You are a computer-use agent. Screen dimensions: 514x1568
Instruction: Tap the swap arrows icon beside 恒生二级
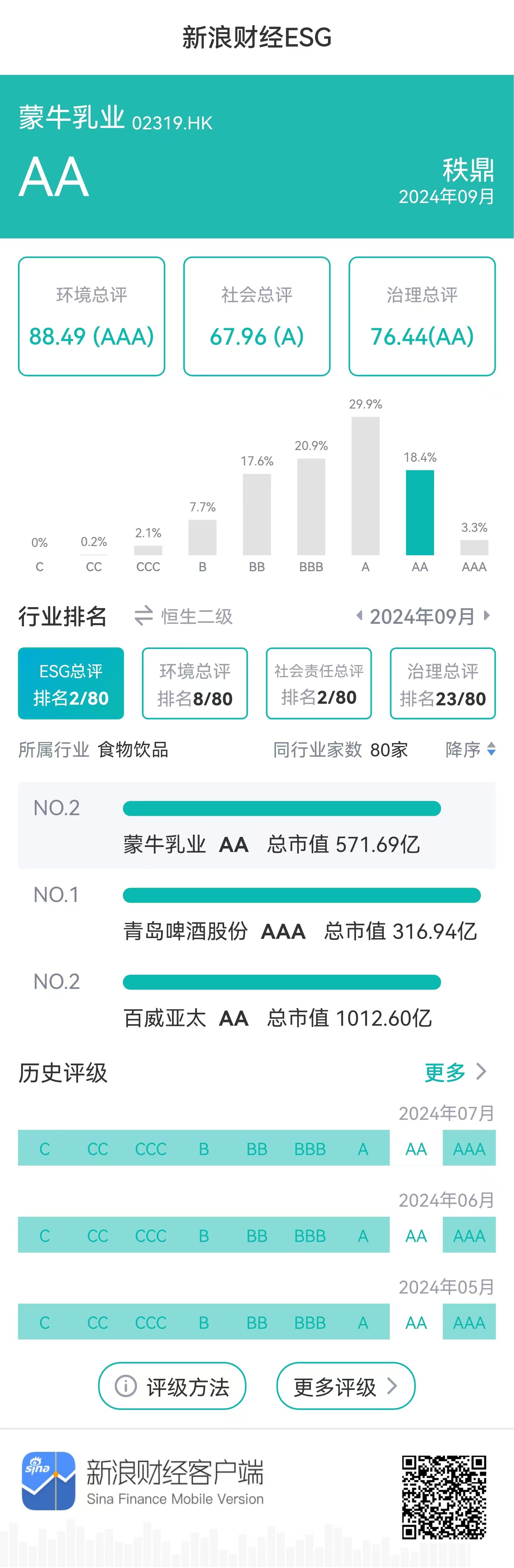pyautogui.click(x=144, y=615)
